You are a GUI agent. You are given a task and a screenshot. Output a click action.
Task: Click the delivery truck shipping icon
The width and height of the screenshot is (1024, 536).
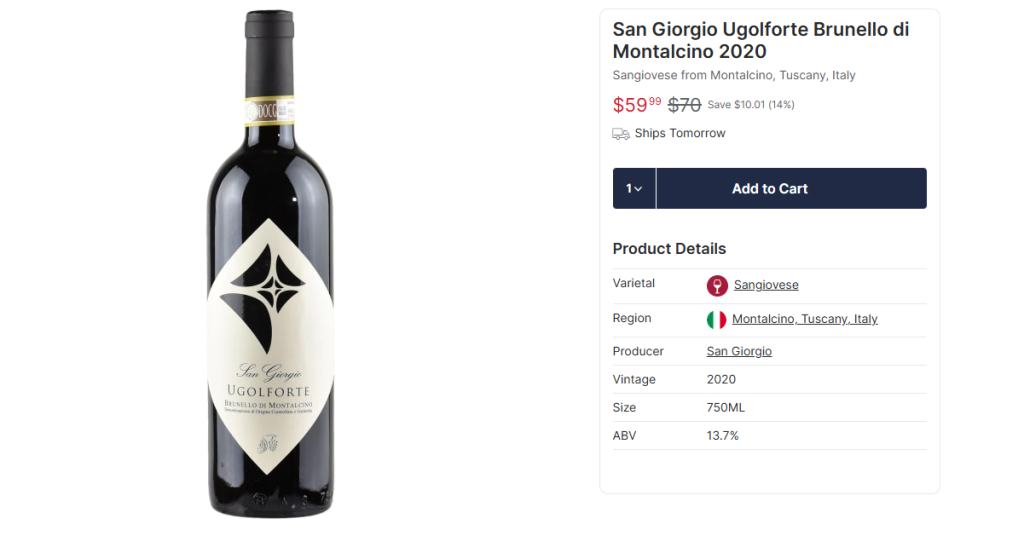tap(621, 134)
